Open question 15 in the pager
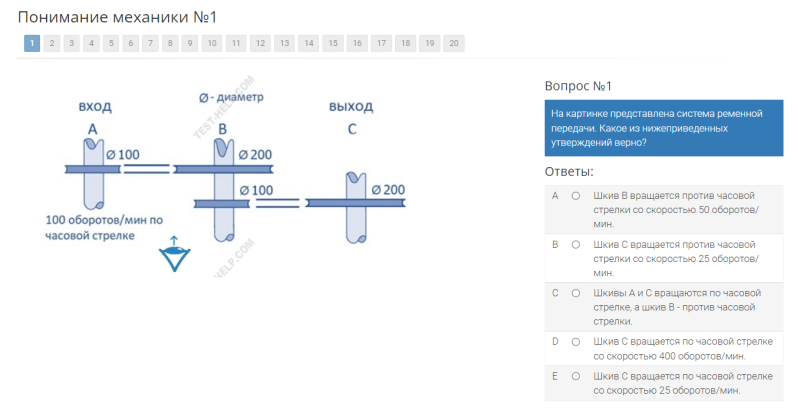This screenshot has height=419, width=800. 333,43
